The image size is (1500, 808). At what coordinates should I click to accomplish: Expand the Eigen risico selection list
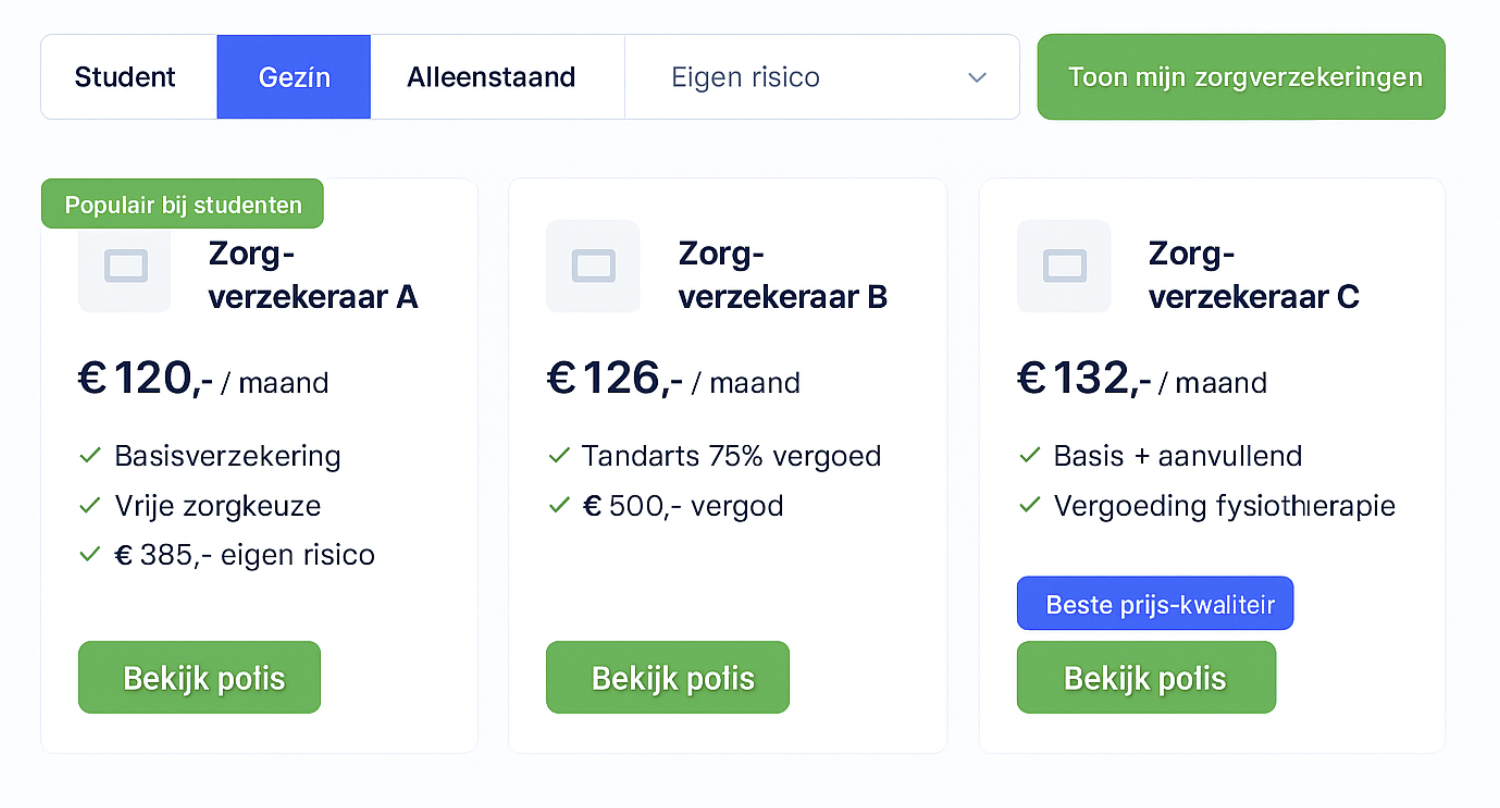[x=822, y=77]
